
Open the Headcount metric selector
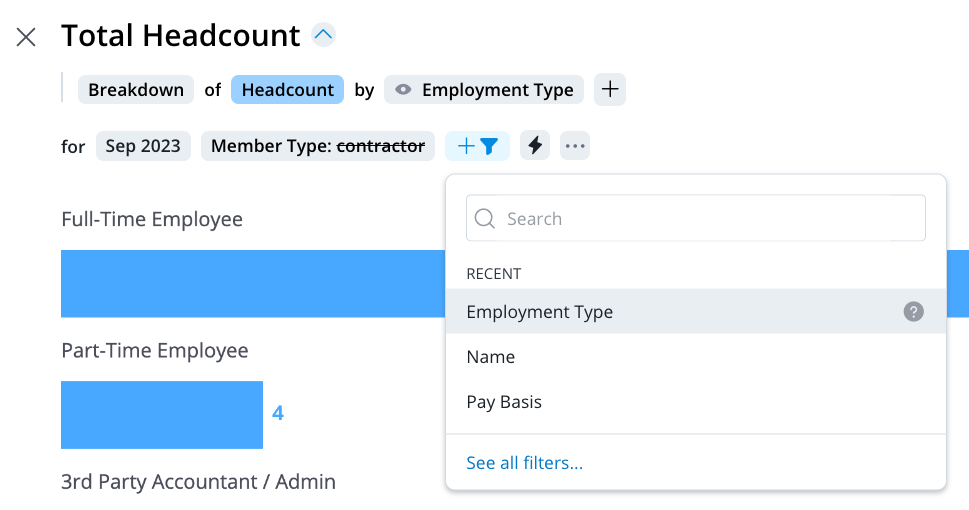click(x=287, y=90)
